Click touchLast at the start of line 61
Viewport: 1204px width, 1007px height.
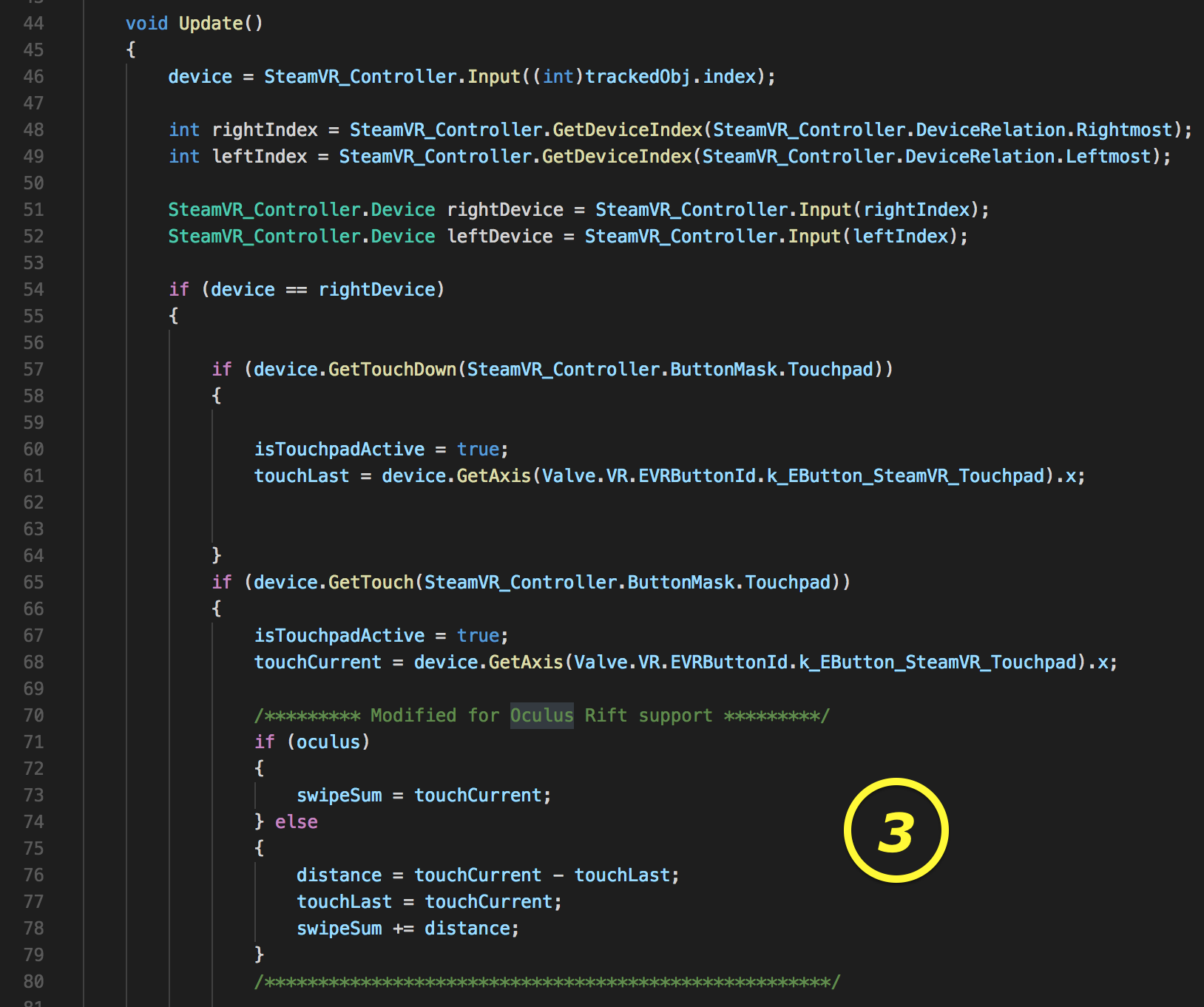coord(301,476)
